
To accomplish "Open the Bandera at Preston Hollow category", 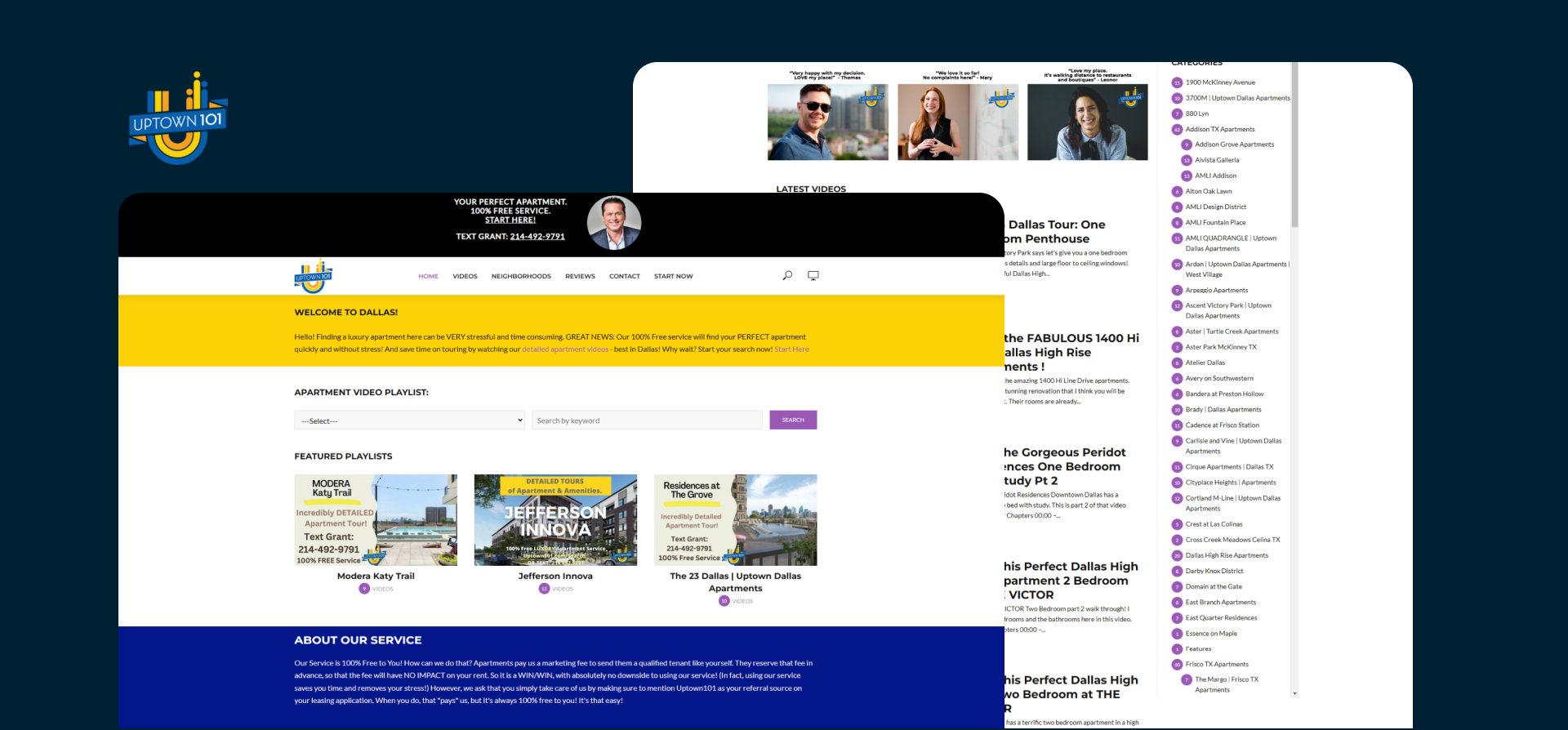I will pyautogui.click(x=1225, y=394).
